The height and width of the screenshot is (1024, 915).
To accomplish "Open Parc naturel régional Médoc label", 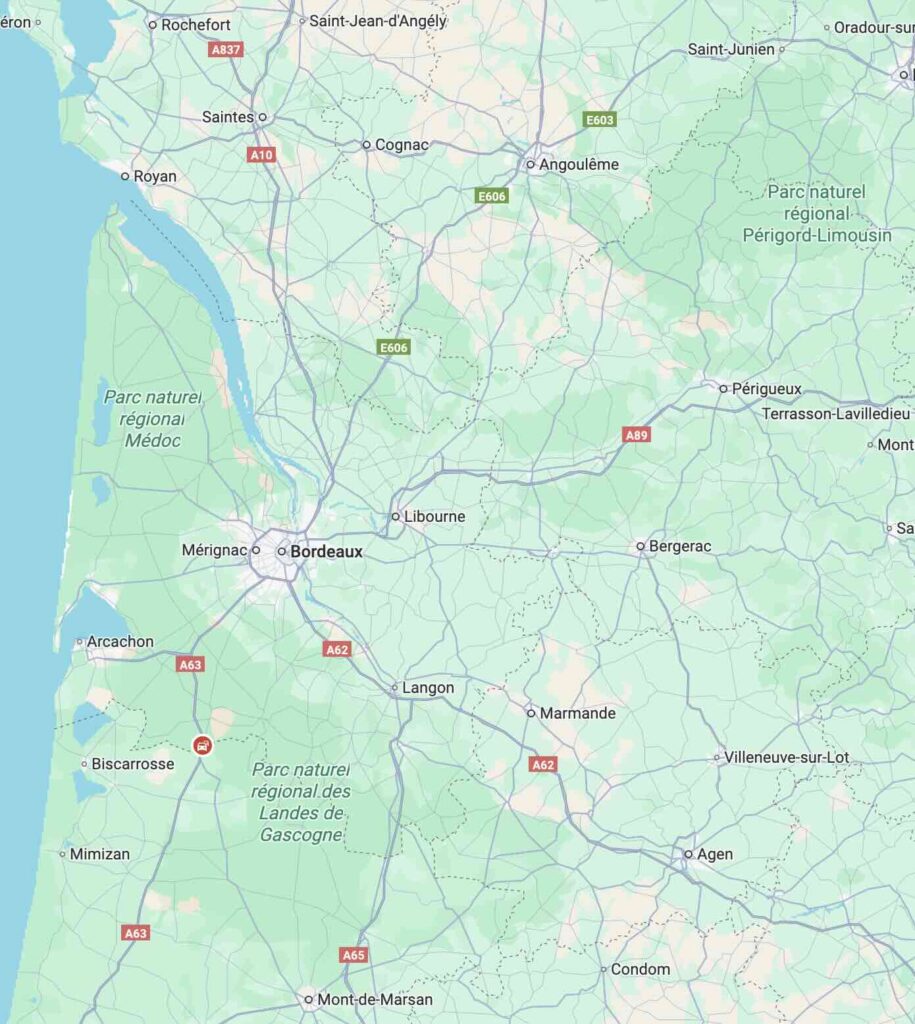I will point(152,419).
